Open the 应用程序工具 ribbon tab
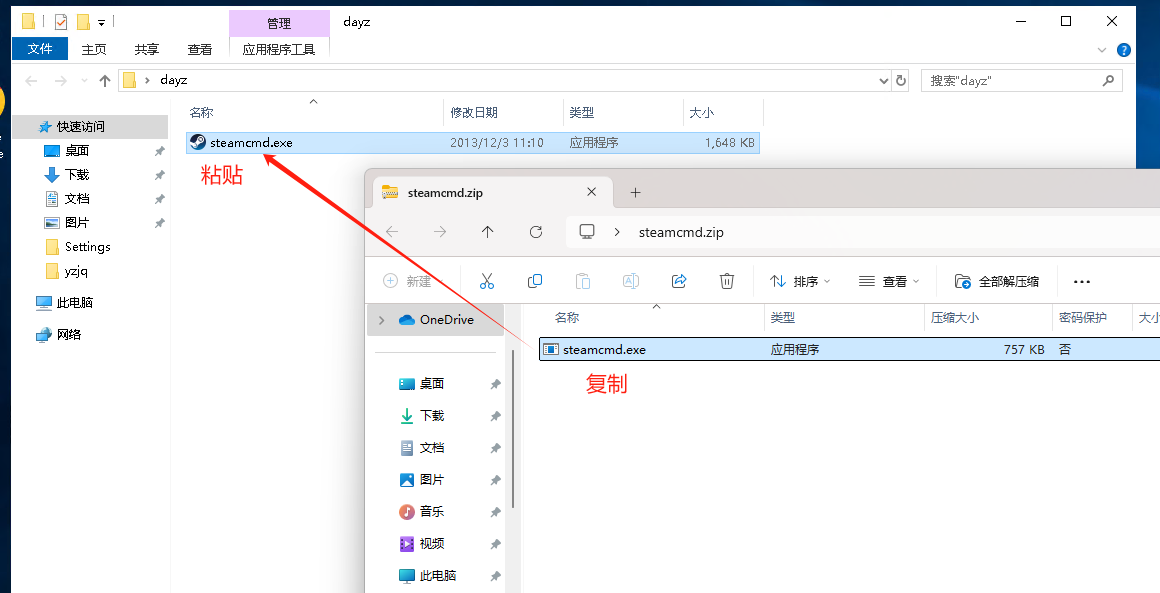 tap(279, 50)
